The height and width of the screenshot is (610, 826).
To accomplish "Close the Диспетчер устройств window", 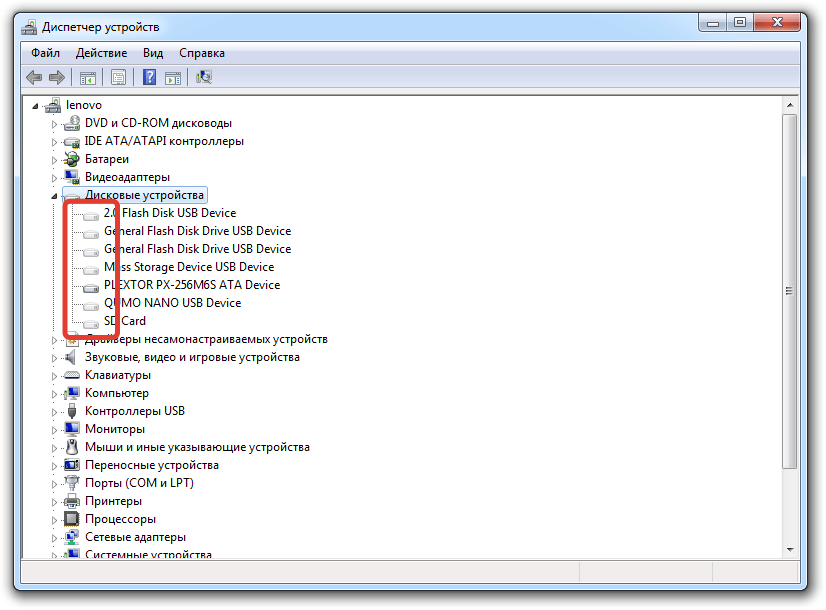I will pyautogui.click(x=777, y=23).
